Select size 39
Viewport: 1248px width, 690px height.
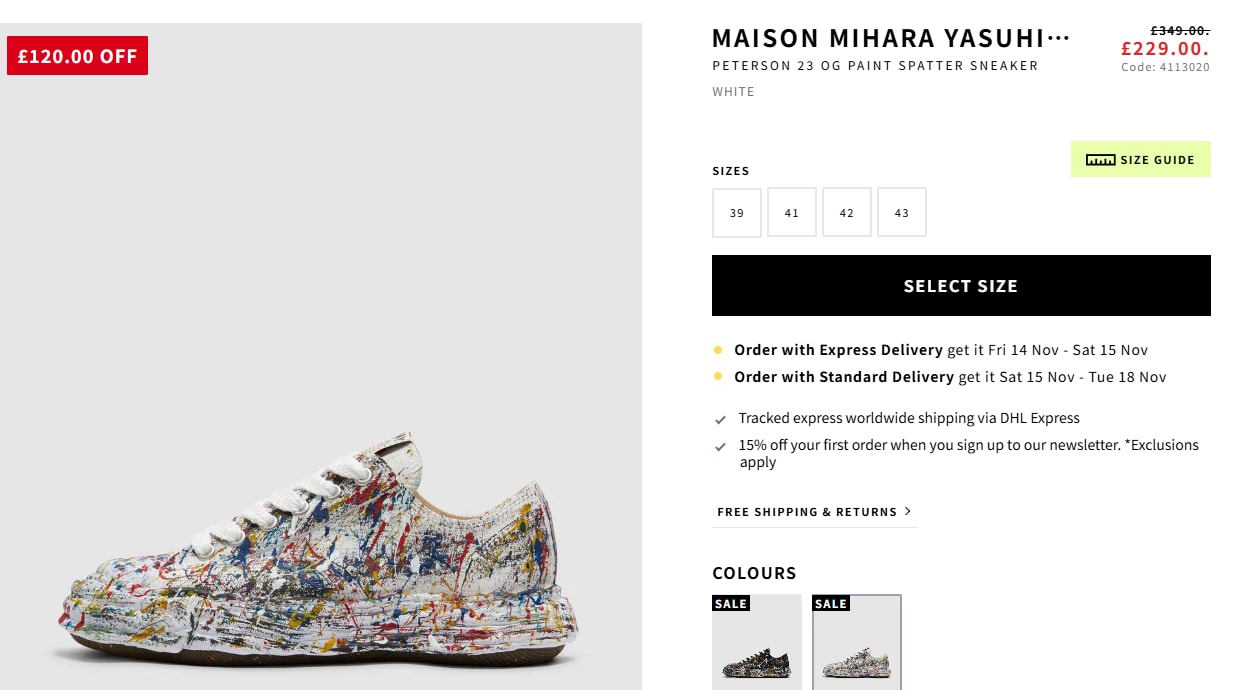point(737,213)
